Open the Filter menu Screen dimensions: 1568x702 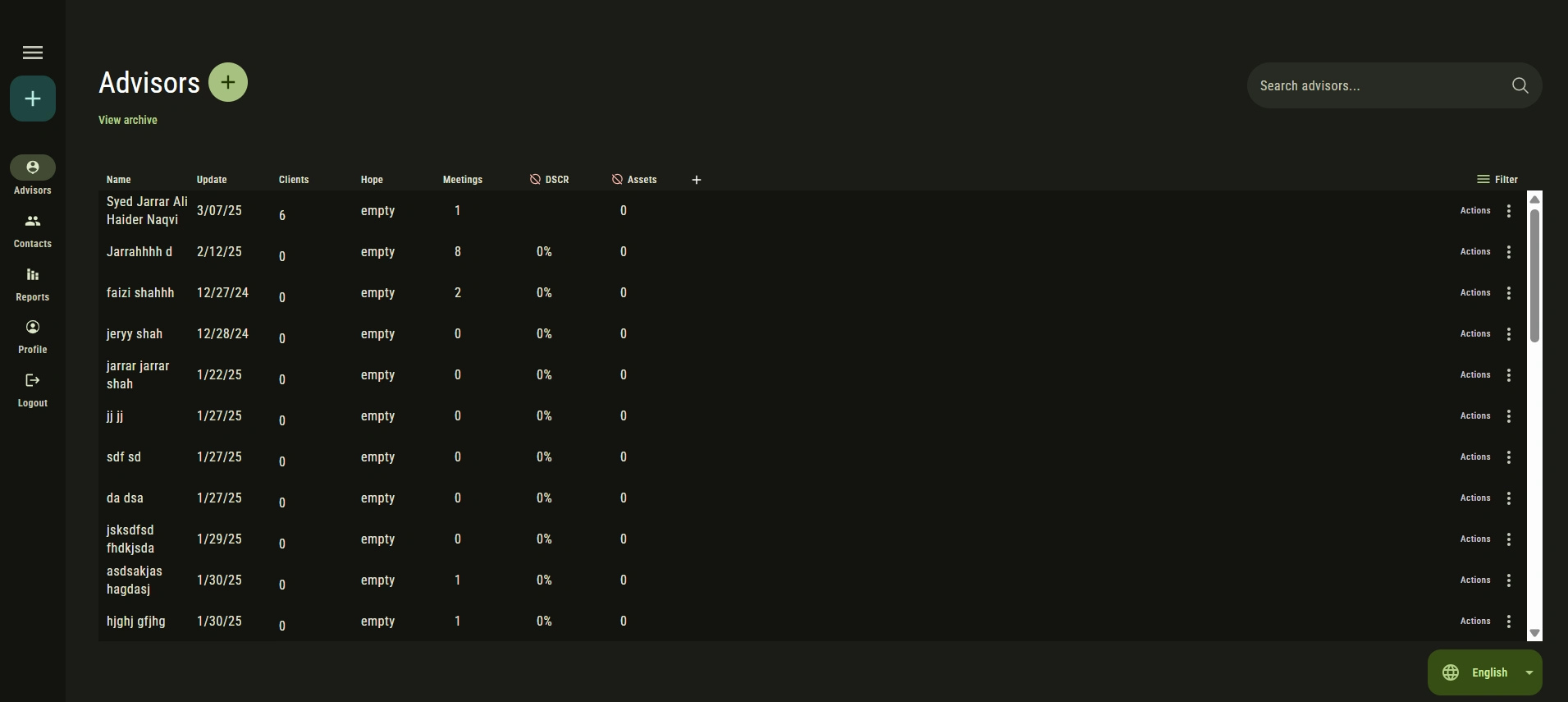tap(1497, 179)
